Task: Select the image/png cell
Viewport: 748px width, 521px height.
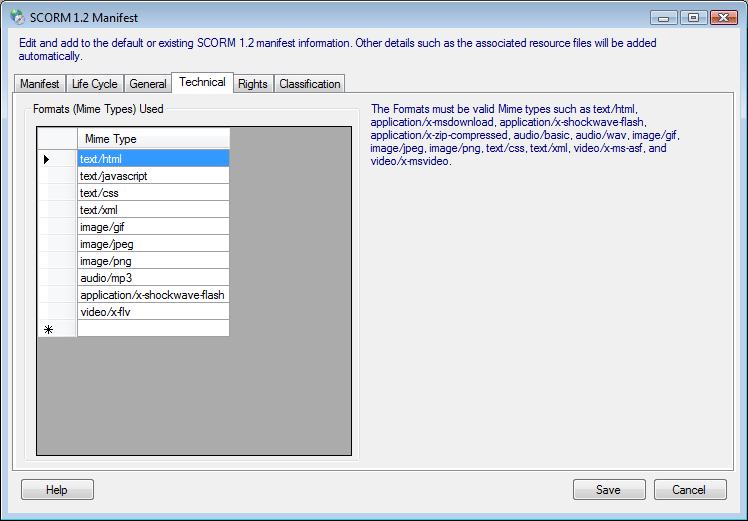Action: (x=153, y=261)
